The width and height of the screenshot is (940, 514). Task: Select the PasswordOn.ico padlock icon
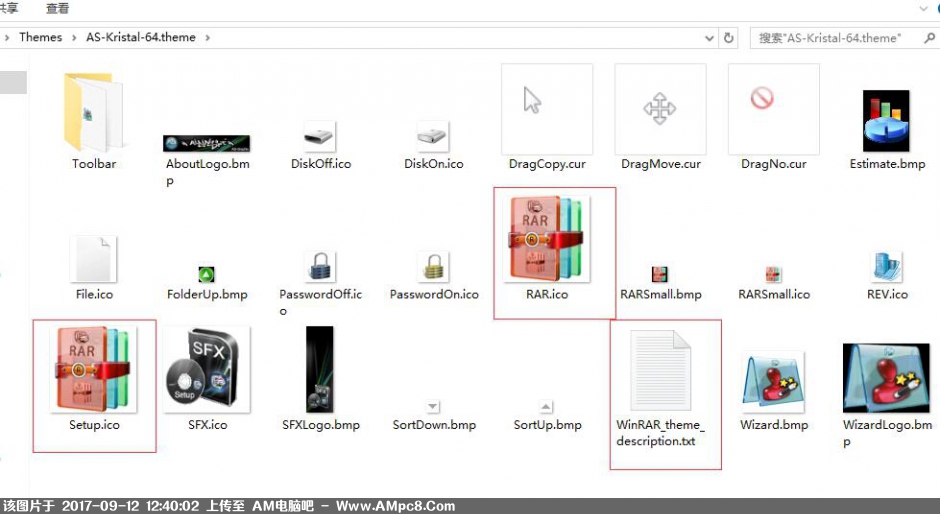pyautogui.click(x=433, y=267)
